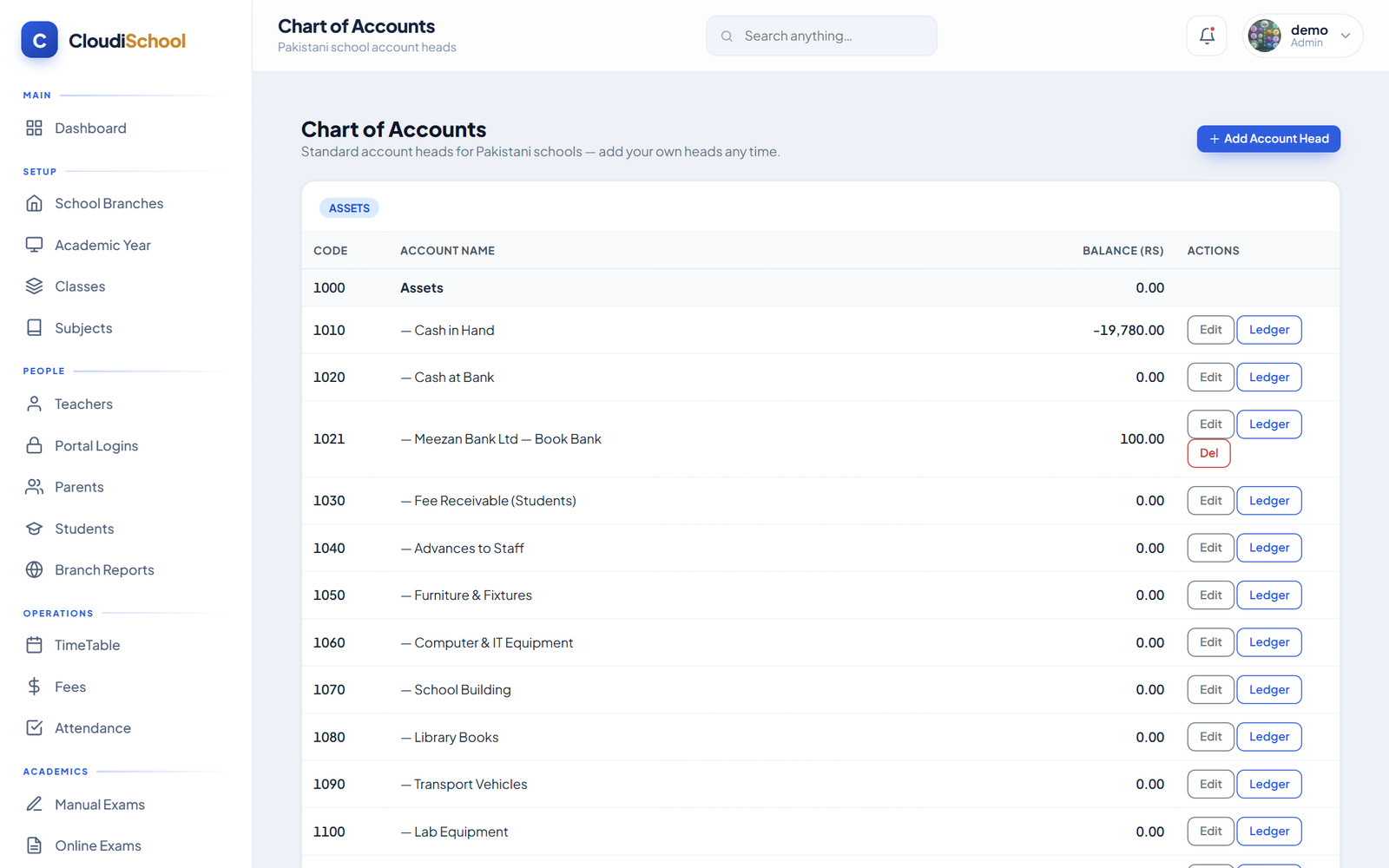This screenshot has height=868, width=1389.
Task: Select the ASSETS category tag
Action: (349, 208)
